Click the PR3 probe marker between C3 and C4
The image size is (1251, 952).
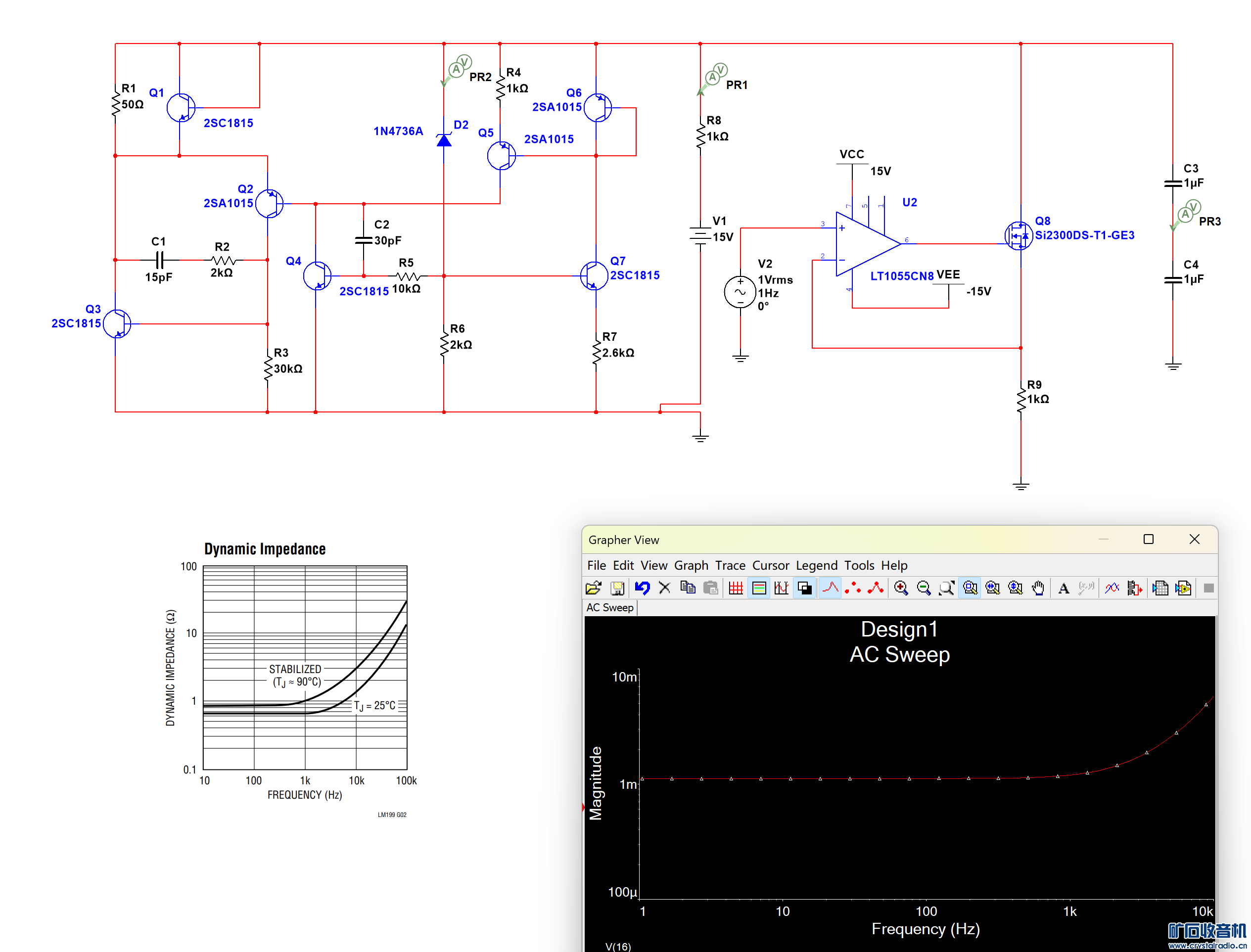1186,214
